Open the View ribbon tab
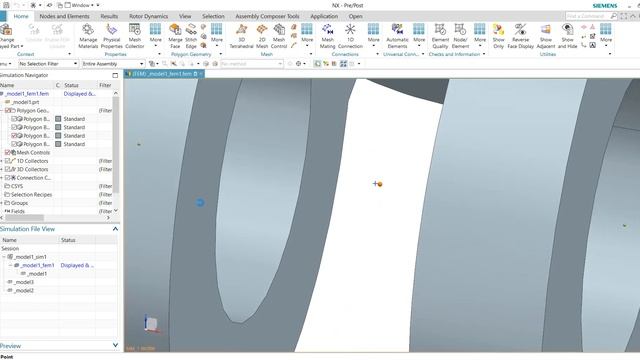Viewport: 640px width, 360px height. pyautogui.click(x=185, y=16)
